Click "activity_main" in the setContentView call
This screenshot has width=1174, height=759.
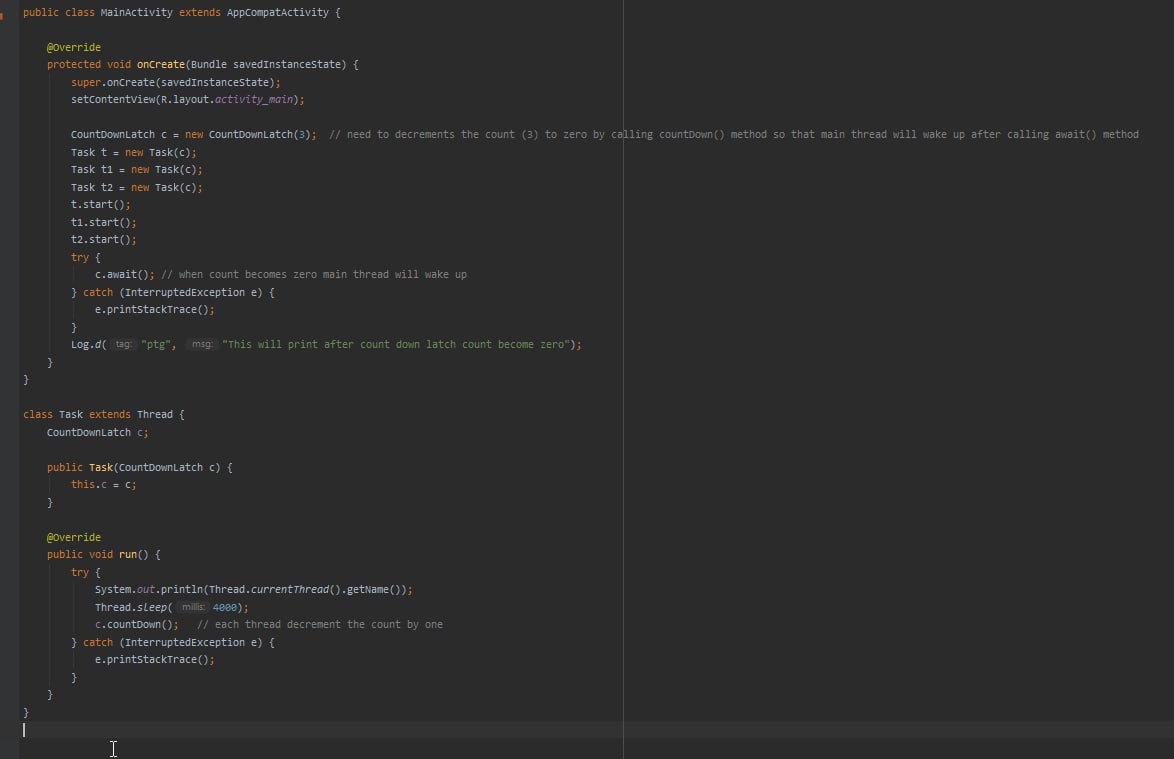(x=253, y=100)
